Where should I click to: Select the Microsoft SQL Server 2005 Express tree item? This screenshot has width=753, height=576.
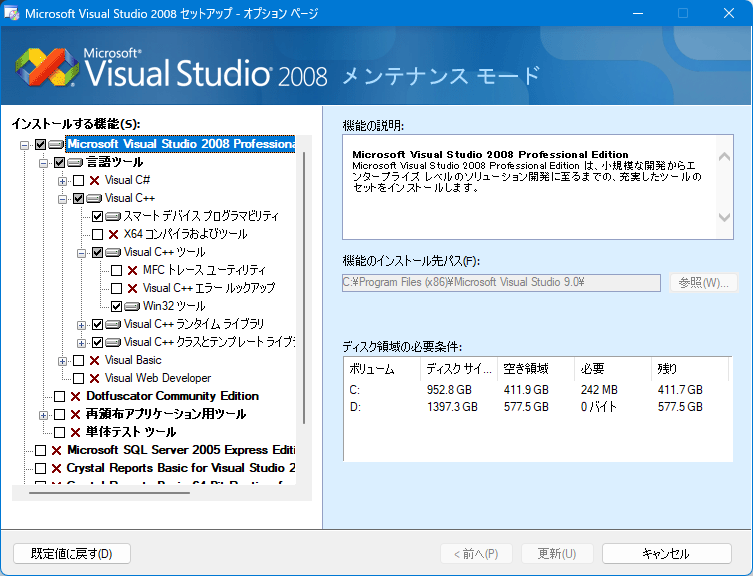[x=181, y=450]
